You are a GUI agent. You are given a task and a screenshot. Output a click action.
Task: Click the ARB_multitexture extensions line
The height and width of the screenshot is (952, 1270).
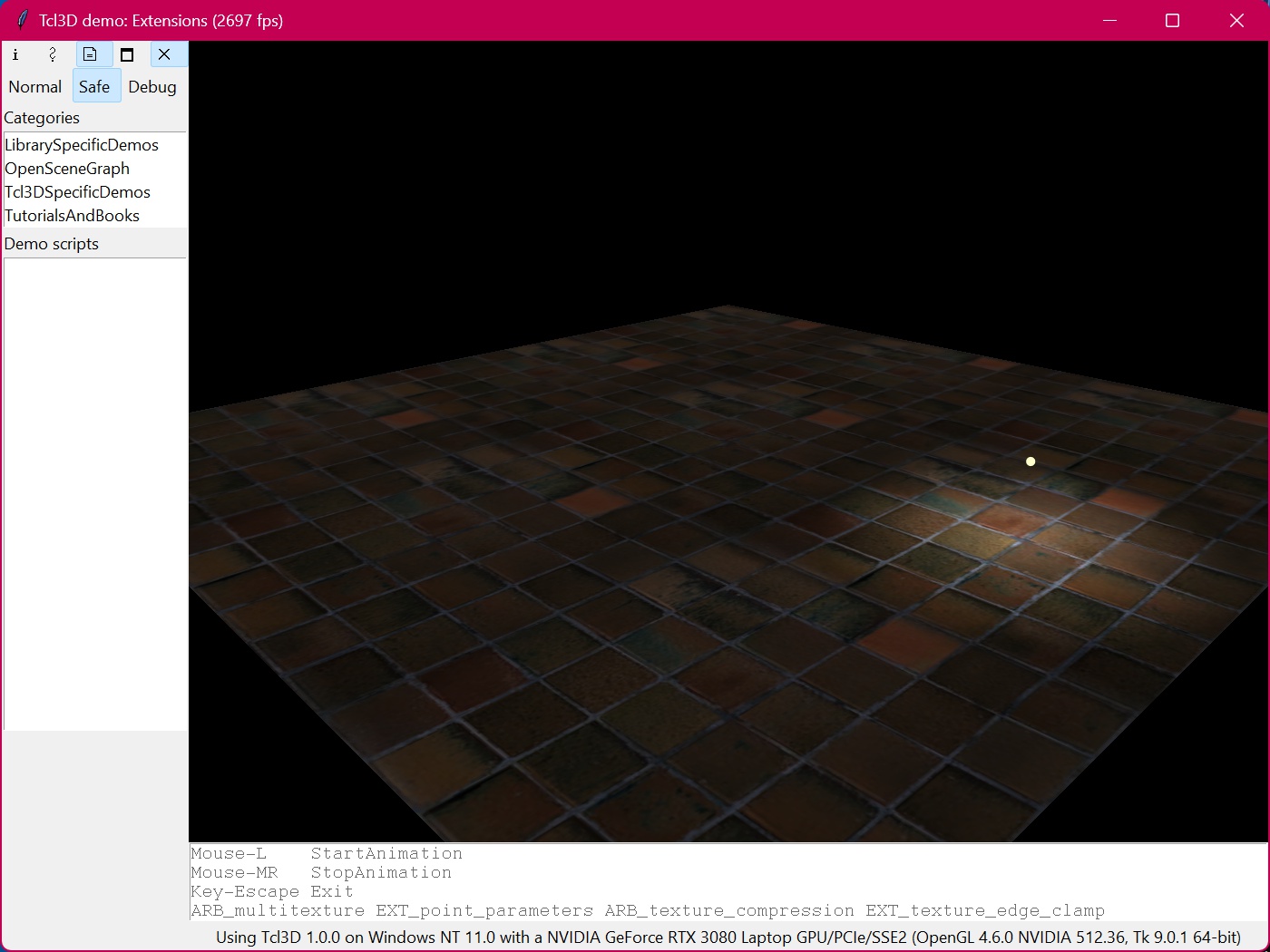[x=648, y=910]
